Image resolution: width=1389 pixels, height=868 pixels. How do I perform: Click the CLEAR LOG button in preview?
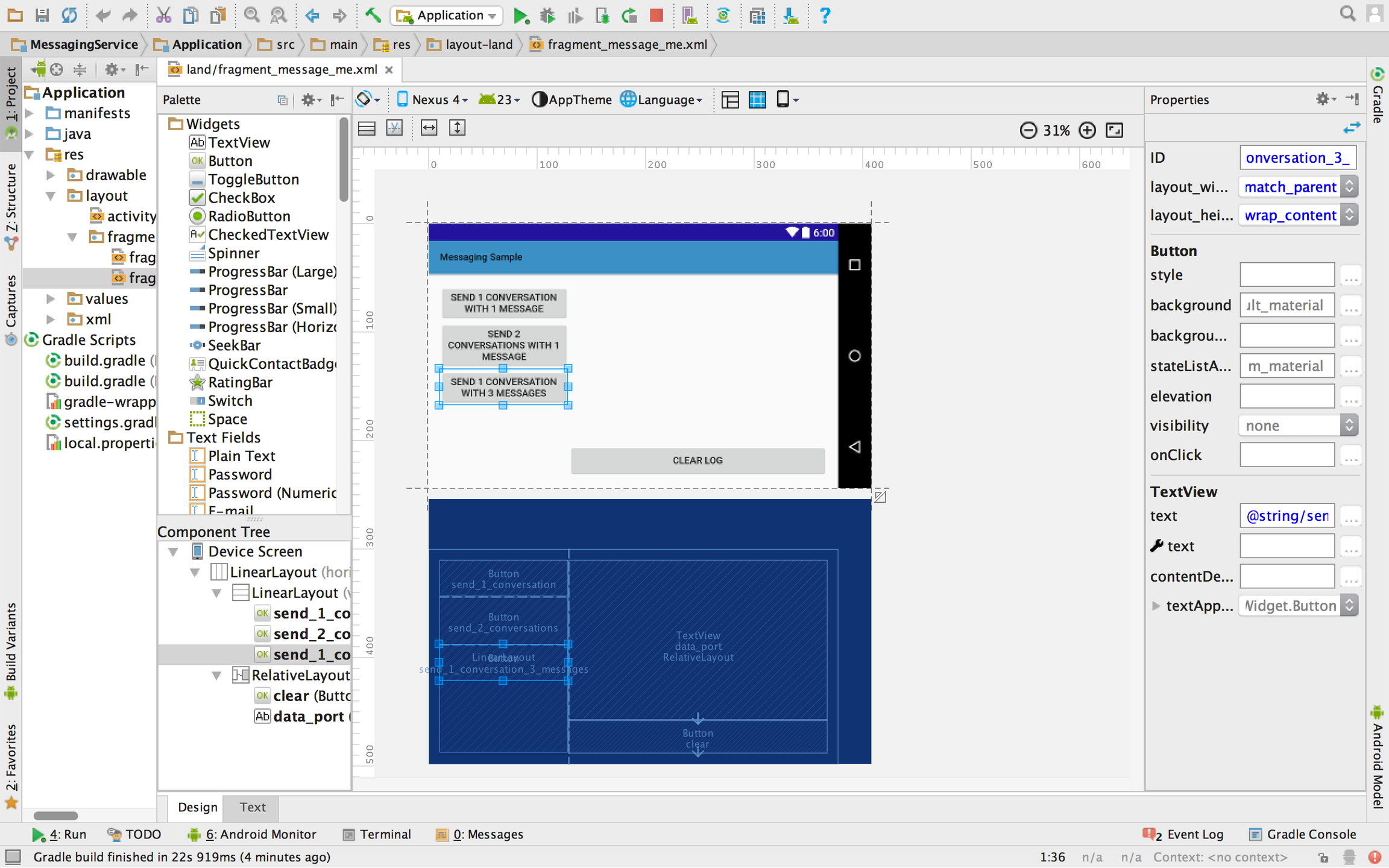698,461
